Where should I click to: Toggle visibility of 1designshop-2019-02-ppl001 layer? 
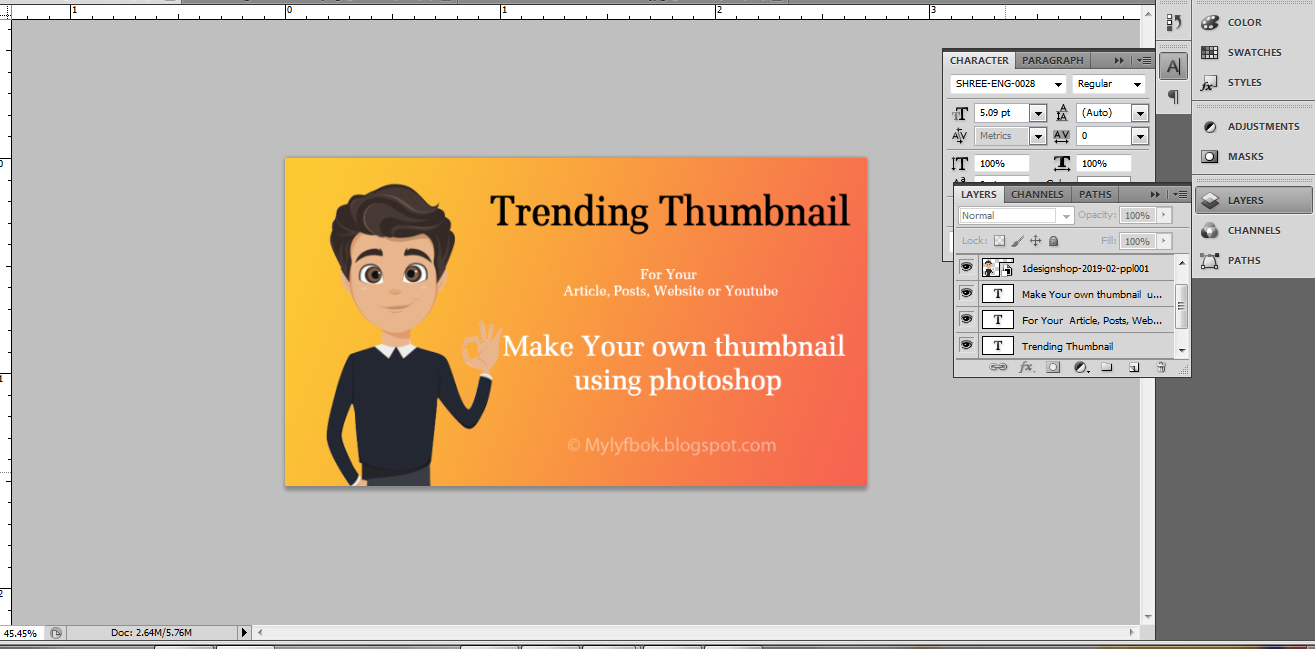tap(966, 267)
